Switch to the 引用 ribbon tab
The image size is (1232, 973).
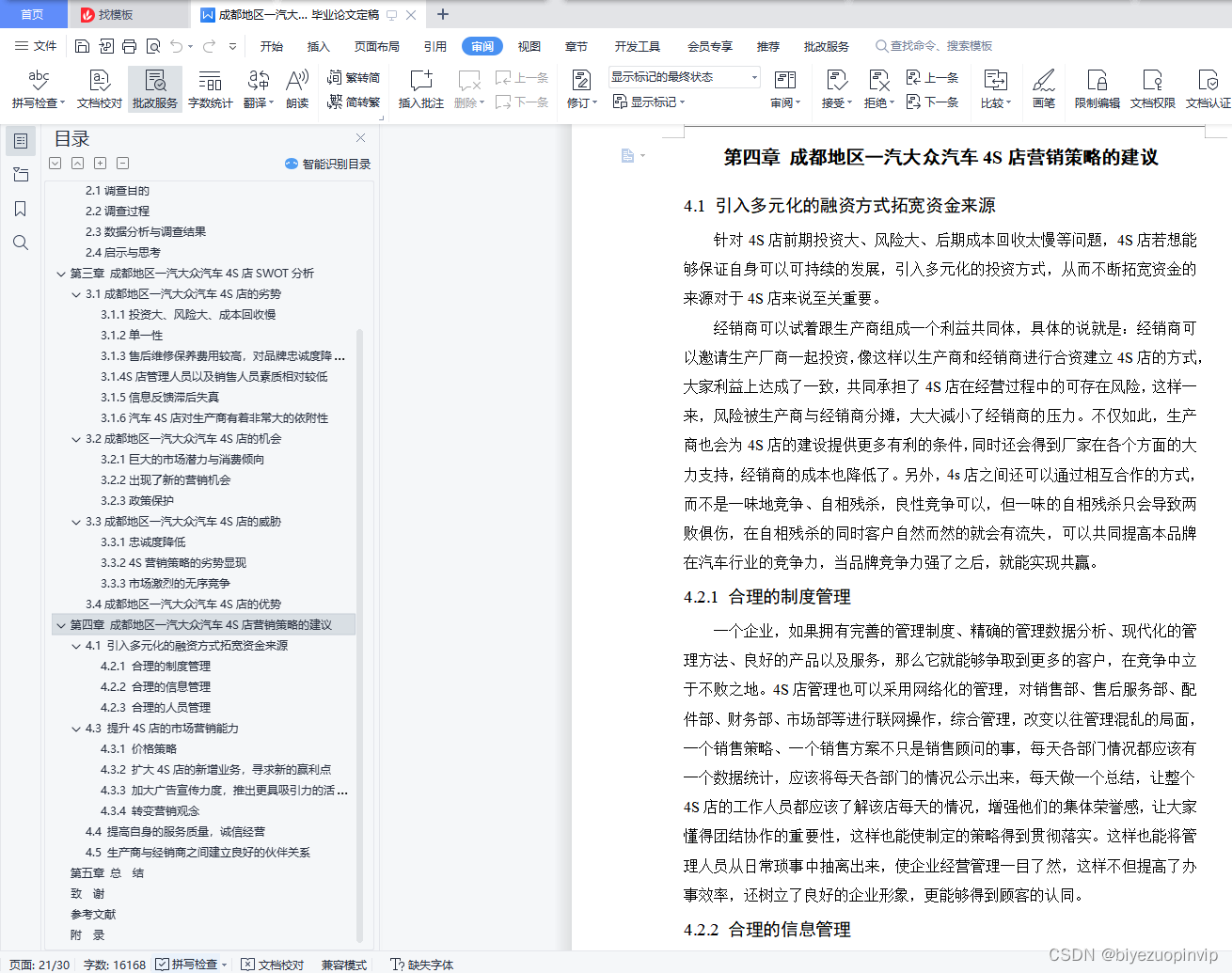[x=434, y=46]
